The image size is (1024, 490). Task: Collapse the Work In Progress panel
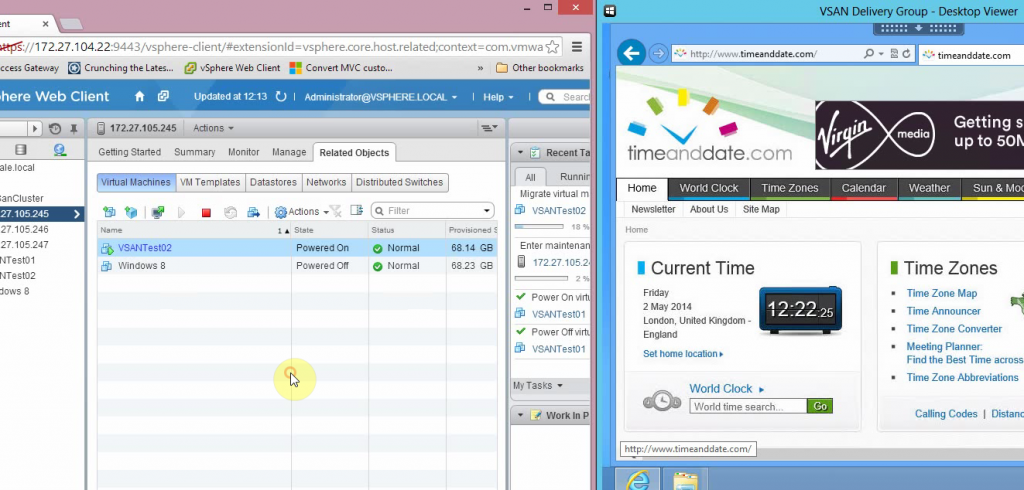coord(519,415)
